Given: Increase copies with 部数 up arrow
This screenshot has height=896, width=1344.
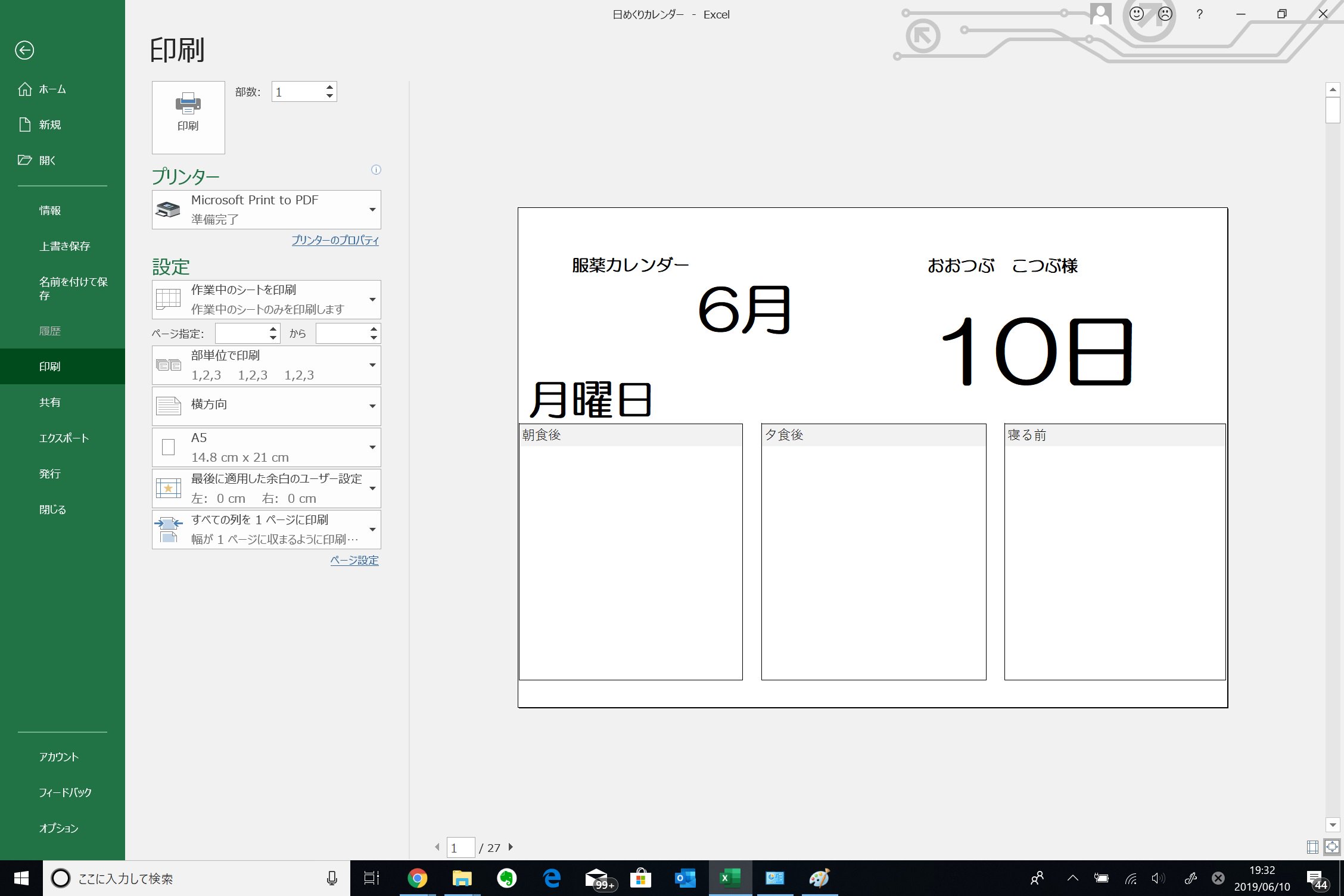Looking at the screenshot, I should 329,88.
